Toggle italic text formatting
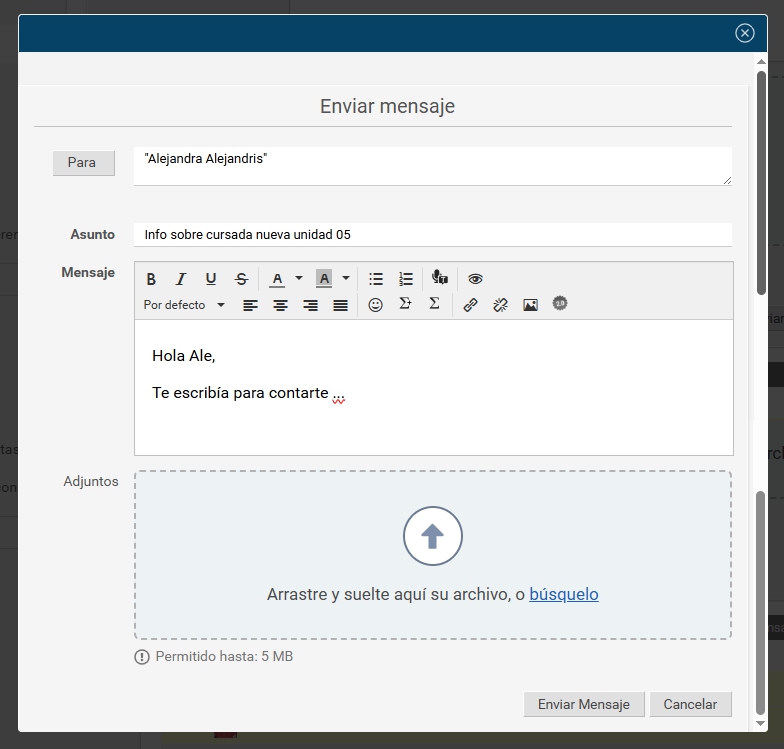Viewport: 784px width, 749px height. (x=181, y=279)
